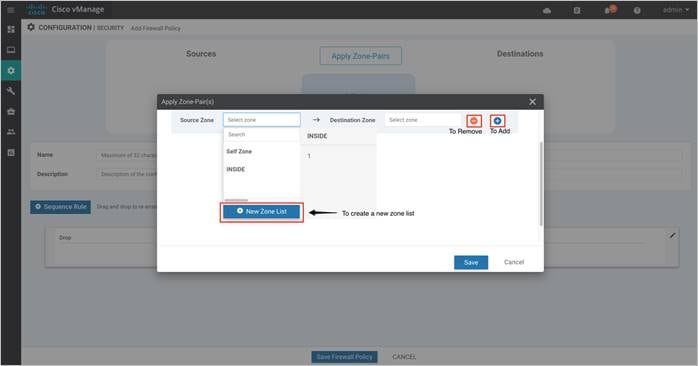The image size is (698, 366).
Task: Close the Apply Zone-Pair(s) dialog
Action: pyautogui.click(x=532, y=102)
